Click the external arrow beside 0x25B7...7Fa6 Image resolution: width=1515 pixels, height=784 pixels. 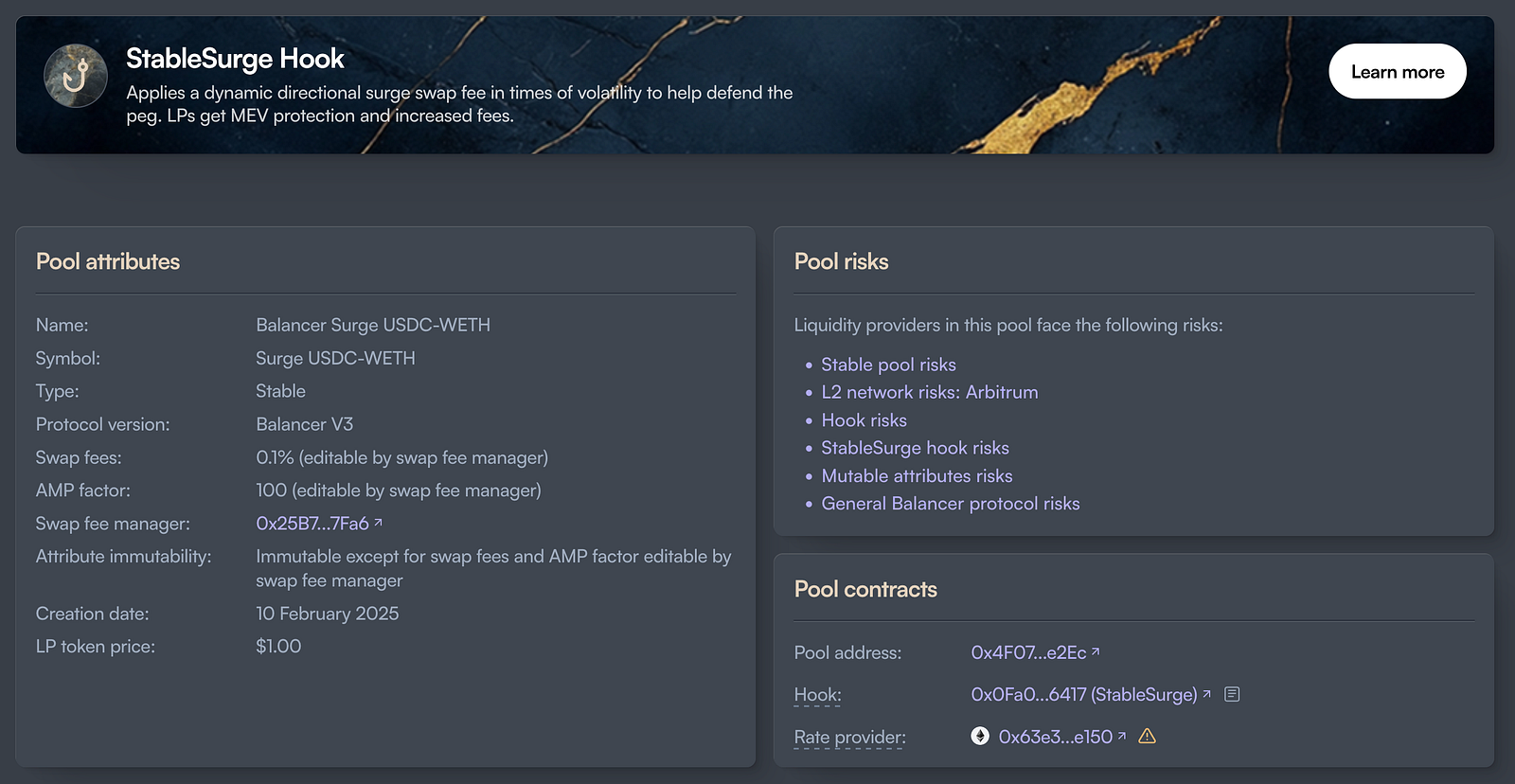[x=378, y=522]
